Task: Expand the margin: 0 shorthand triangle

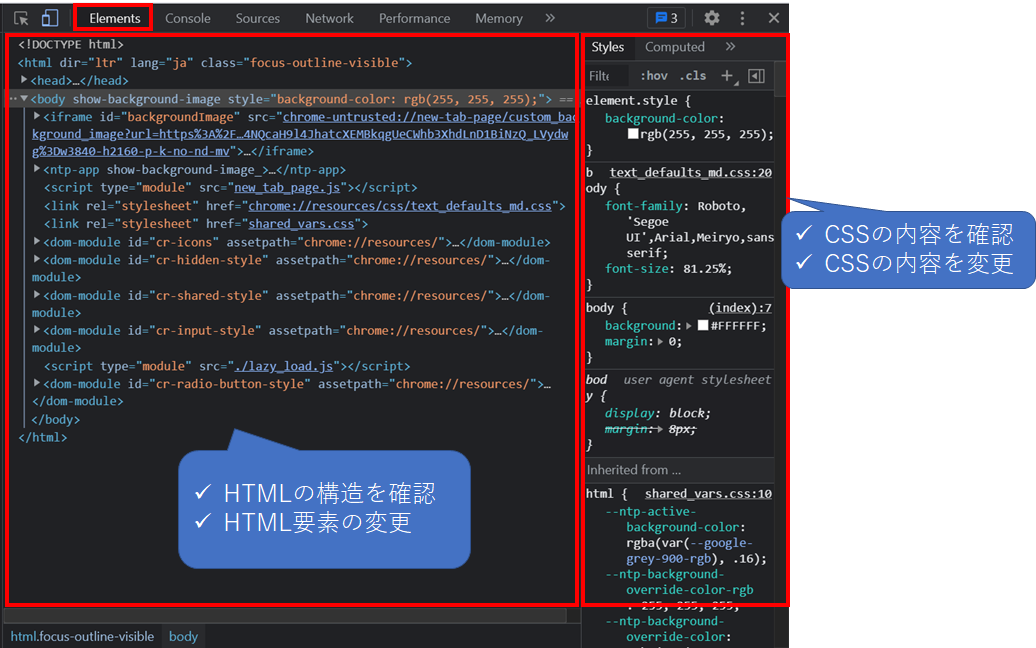Action: [660, 342]
